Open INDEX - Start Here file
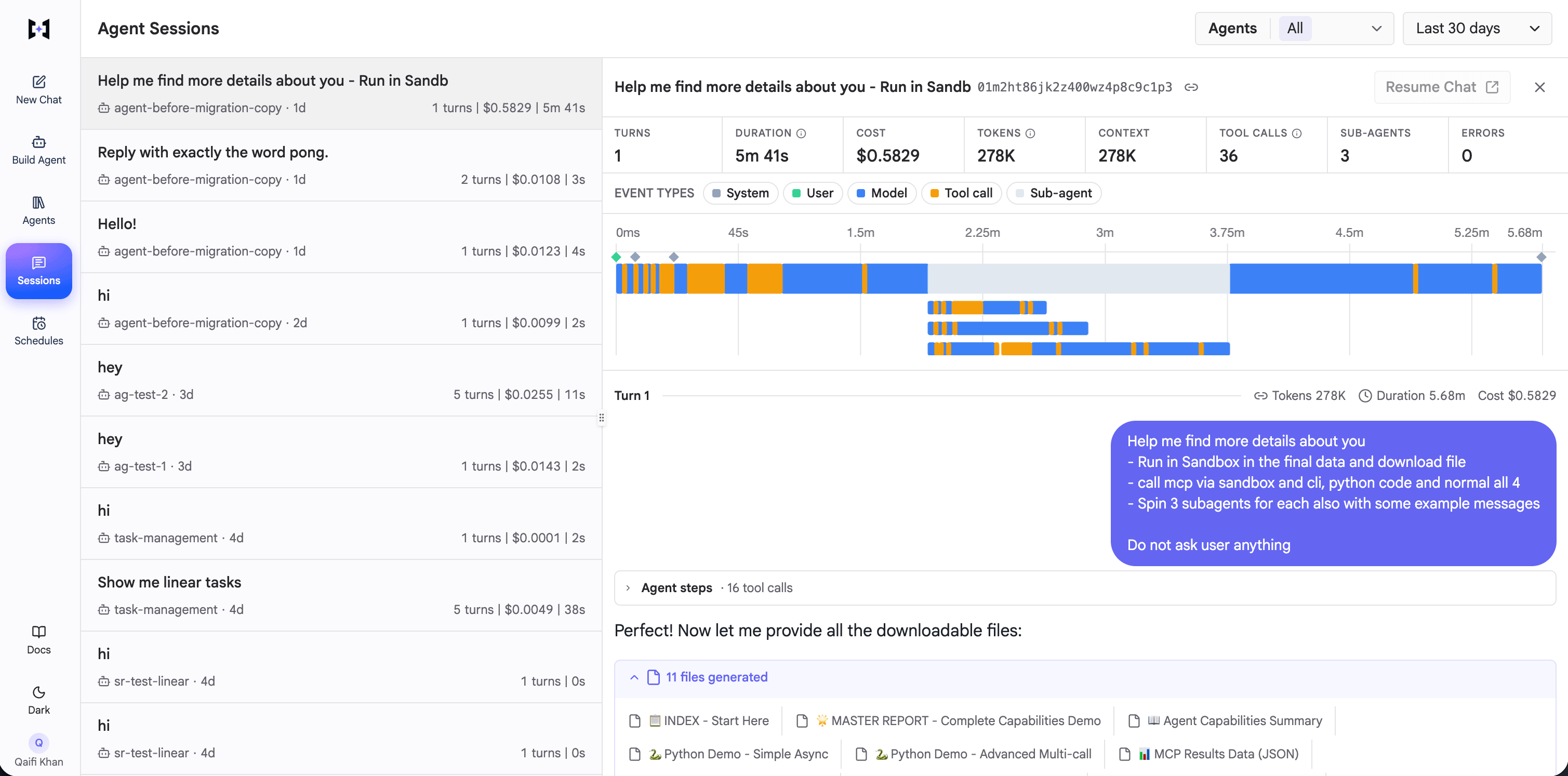The width and height of the screenshot is (1568, 776). pyautogui.click(x=699, y=720)
